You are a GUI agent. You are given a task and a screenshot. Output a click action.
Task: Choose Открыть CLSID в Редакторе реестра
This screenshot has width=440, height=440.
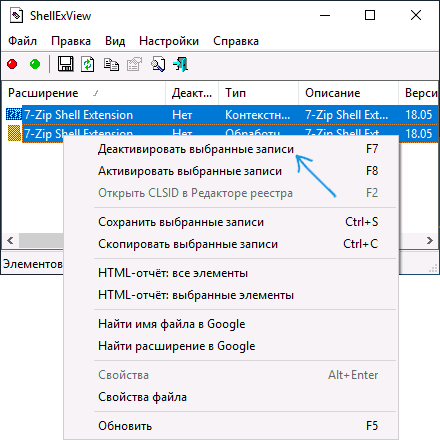231,193
